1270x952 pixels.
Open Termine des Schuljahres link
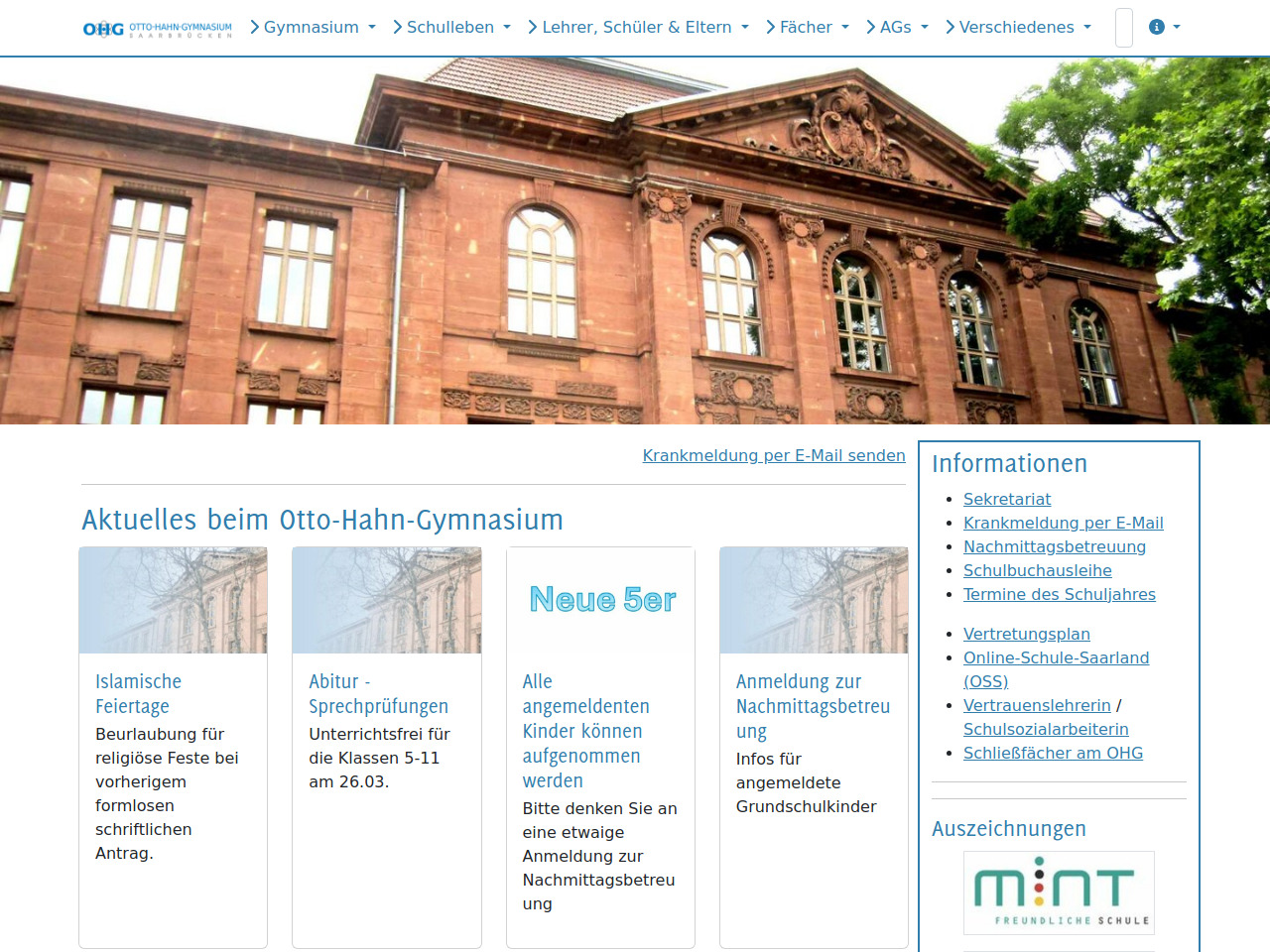[1060, 594]
